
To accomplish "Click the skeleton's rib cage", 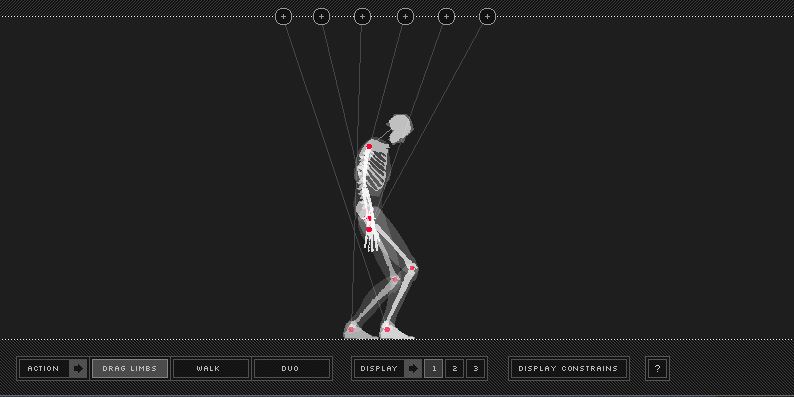I will pyautogui.click(x=376, y=170).
